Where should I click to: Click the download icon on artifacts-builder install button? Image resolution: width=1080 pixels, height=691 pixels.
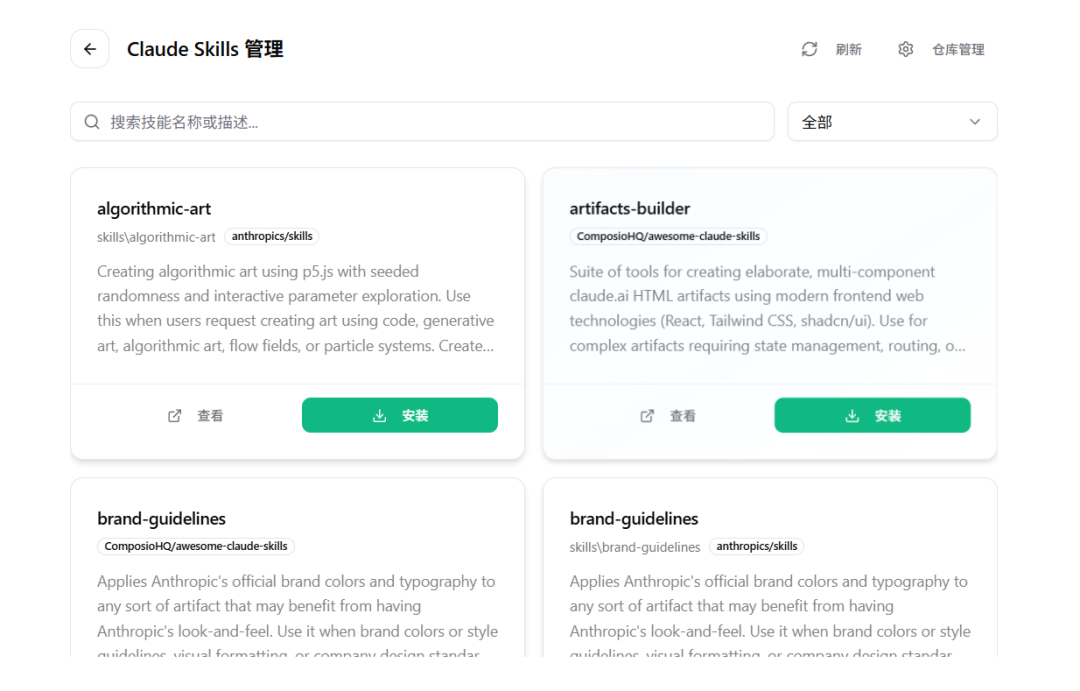[x=852, y=416]
